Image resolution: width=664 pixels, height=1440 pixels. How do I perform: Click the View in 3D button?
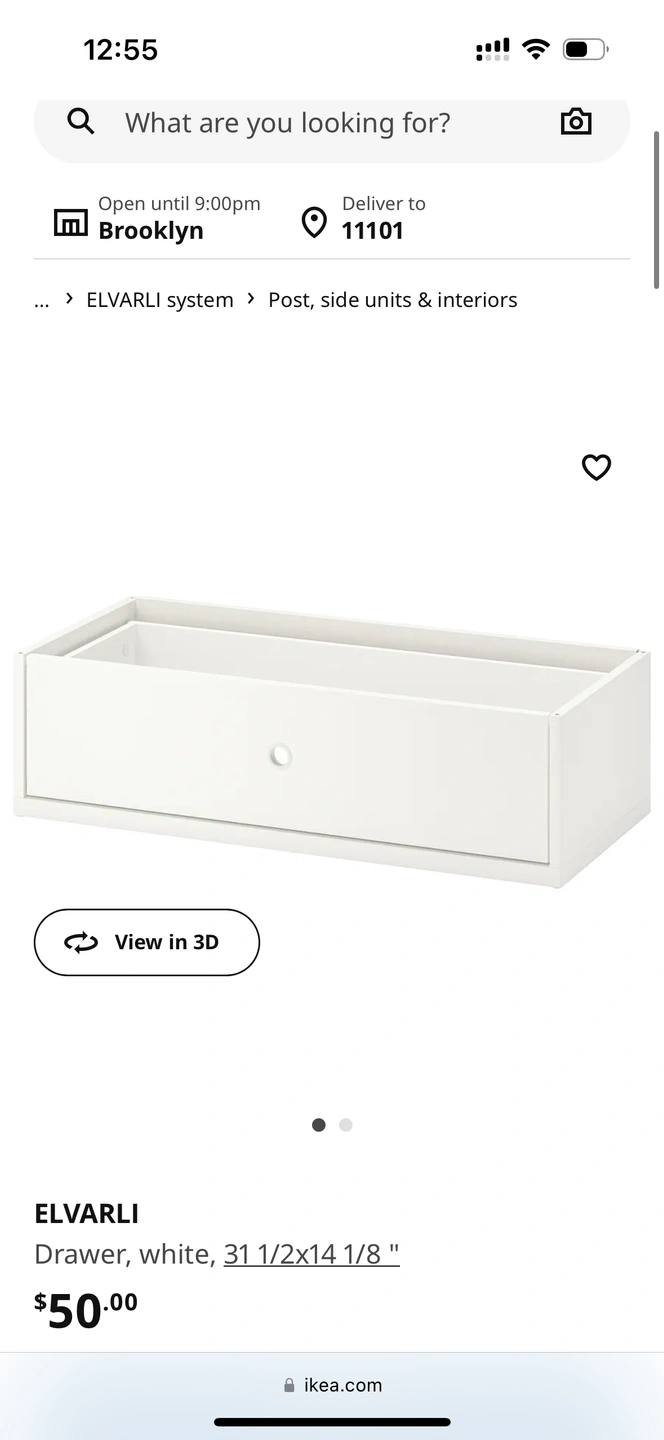(147, 942)
